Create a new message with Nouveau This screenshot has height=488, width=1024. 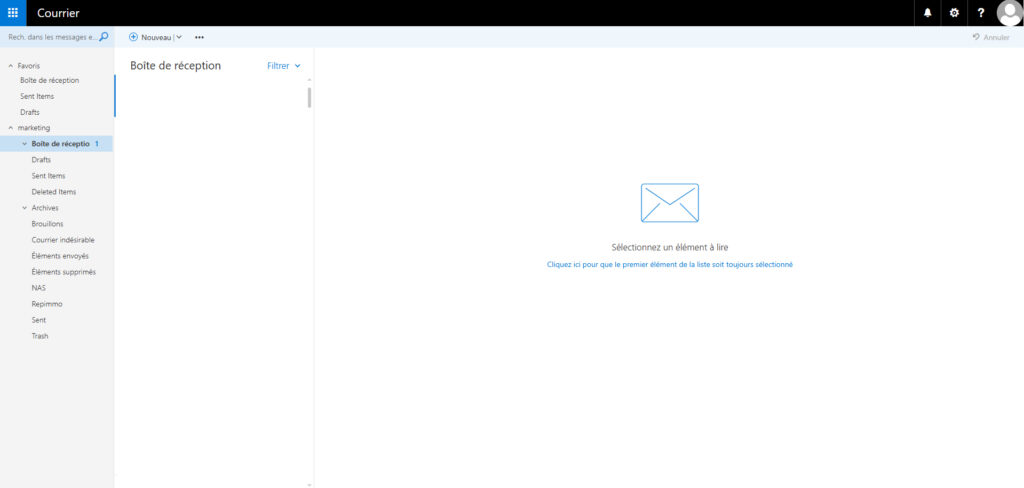point(151,37)
